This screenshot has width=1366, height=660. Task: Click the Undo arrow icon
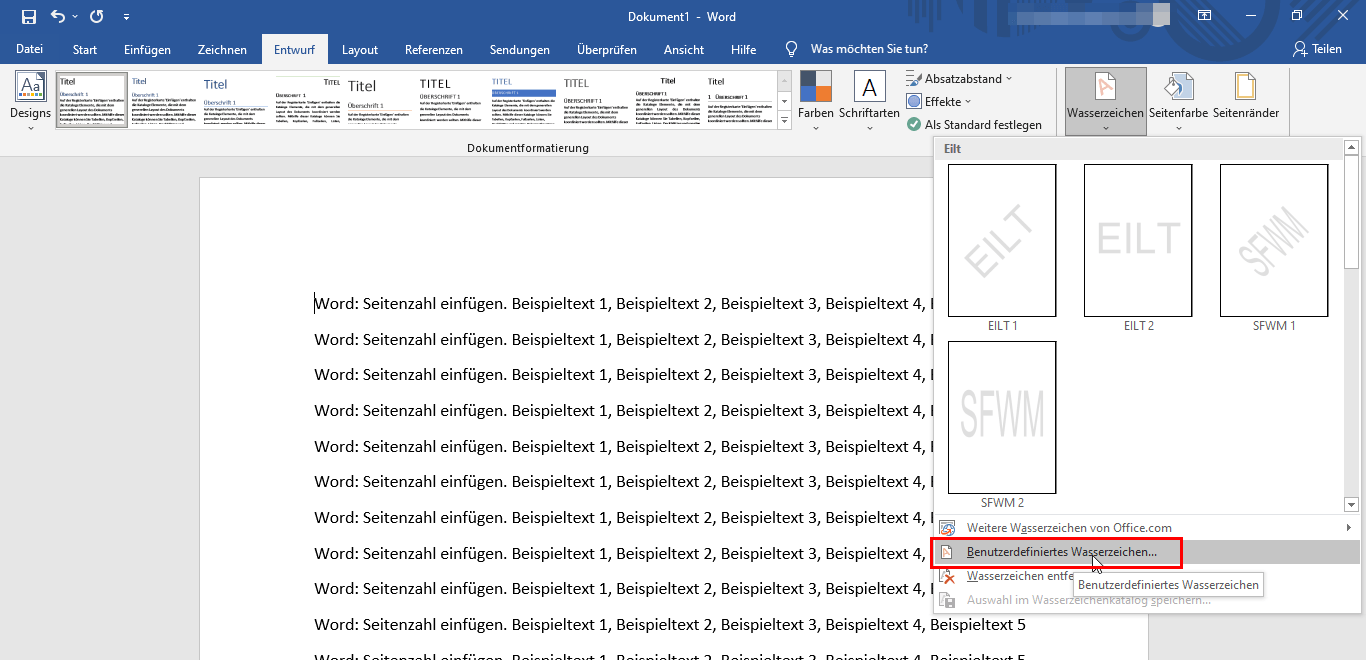tap(58, 17)
